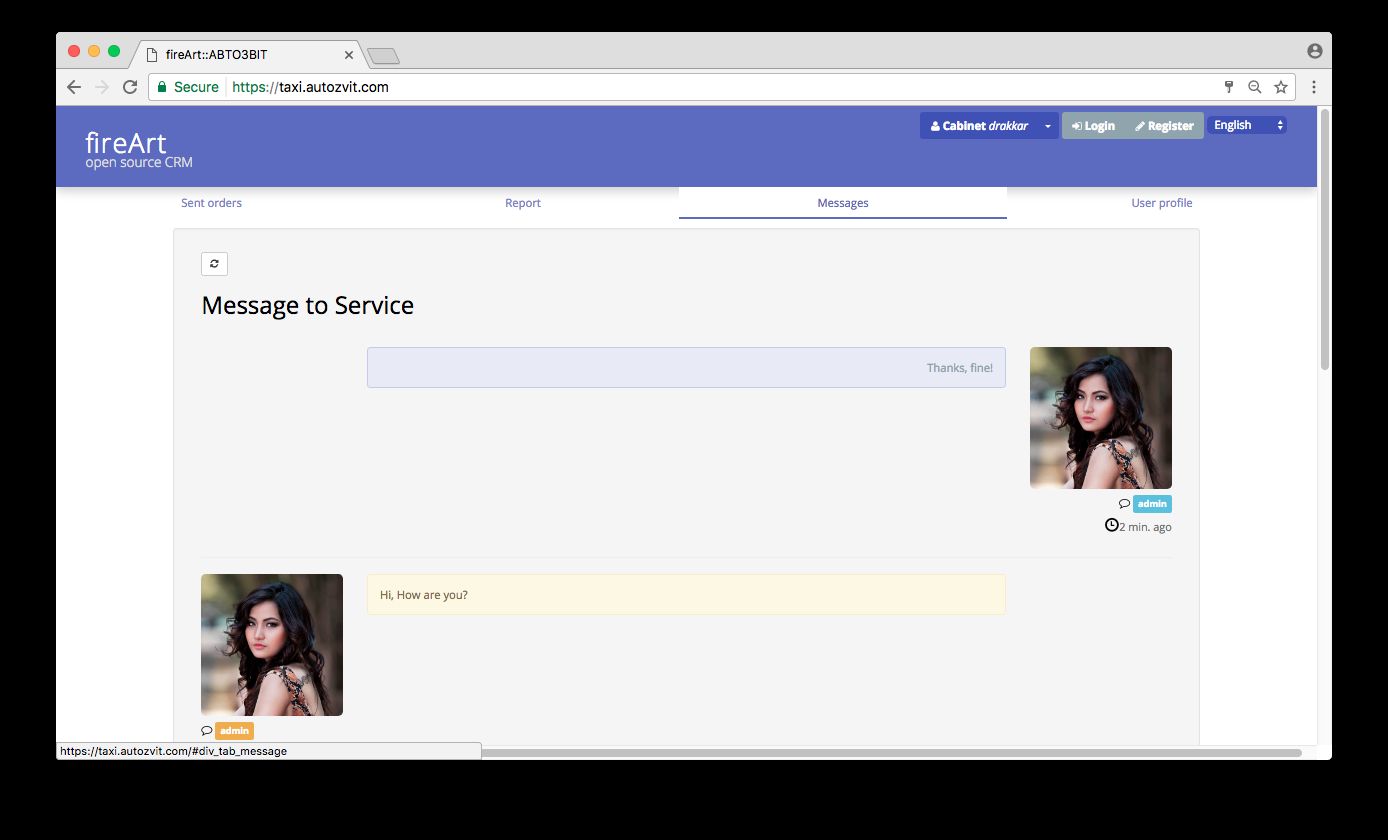Click the Login button
The width and height of the screenshot is (1388, 840).
tap(1093, 126)
